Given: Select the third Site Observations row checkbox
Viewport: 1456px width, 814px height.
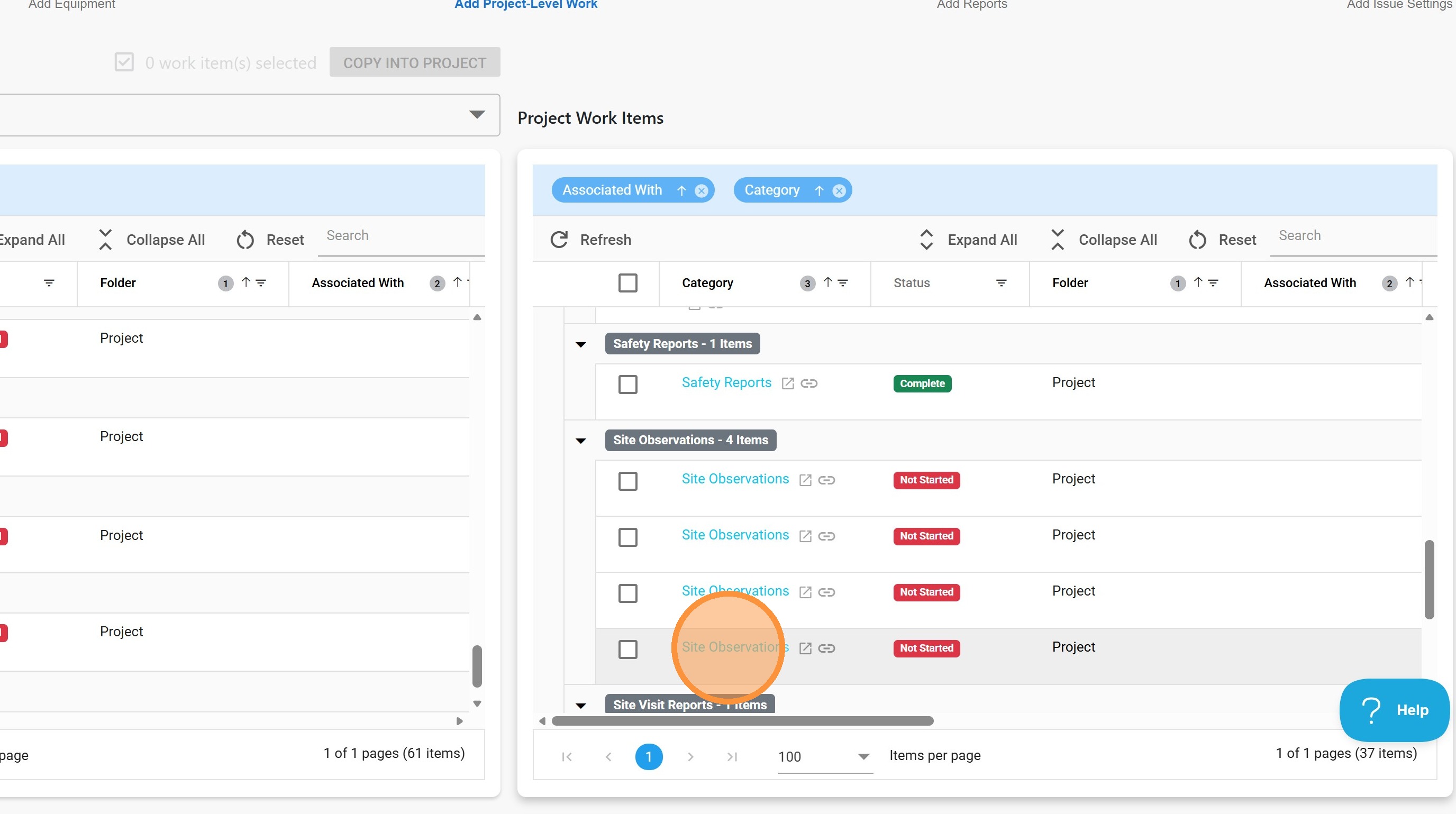Looking at the screenshot, I should [x=627, y=592].
